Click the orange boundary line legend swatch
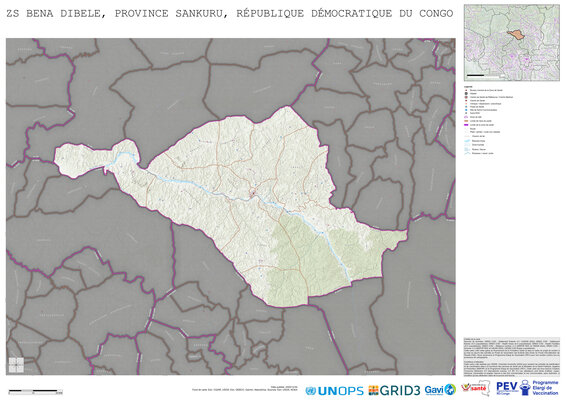The height and width of the screenshot is (400, 566). [466, 121]
